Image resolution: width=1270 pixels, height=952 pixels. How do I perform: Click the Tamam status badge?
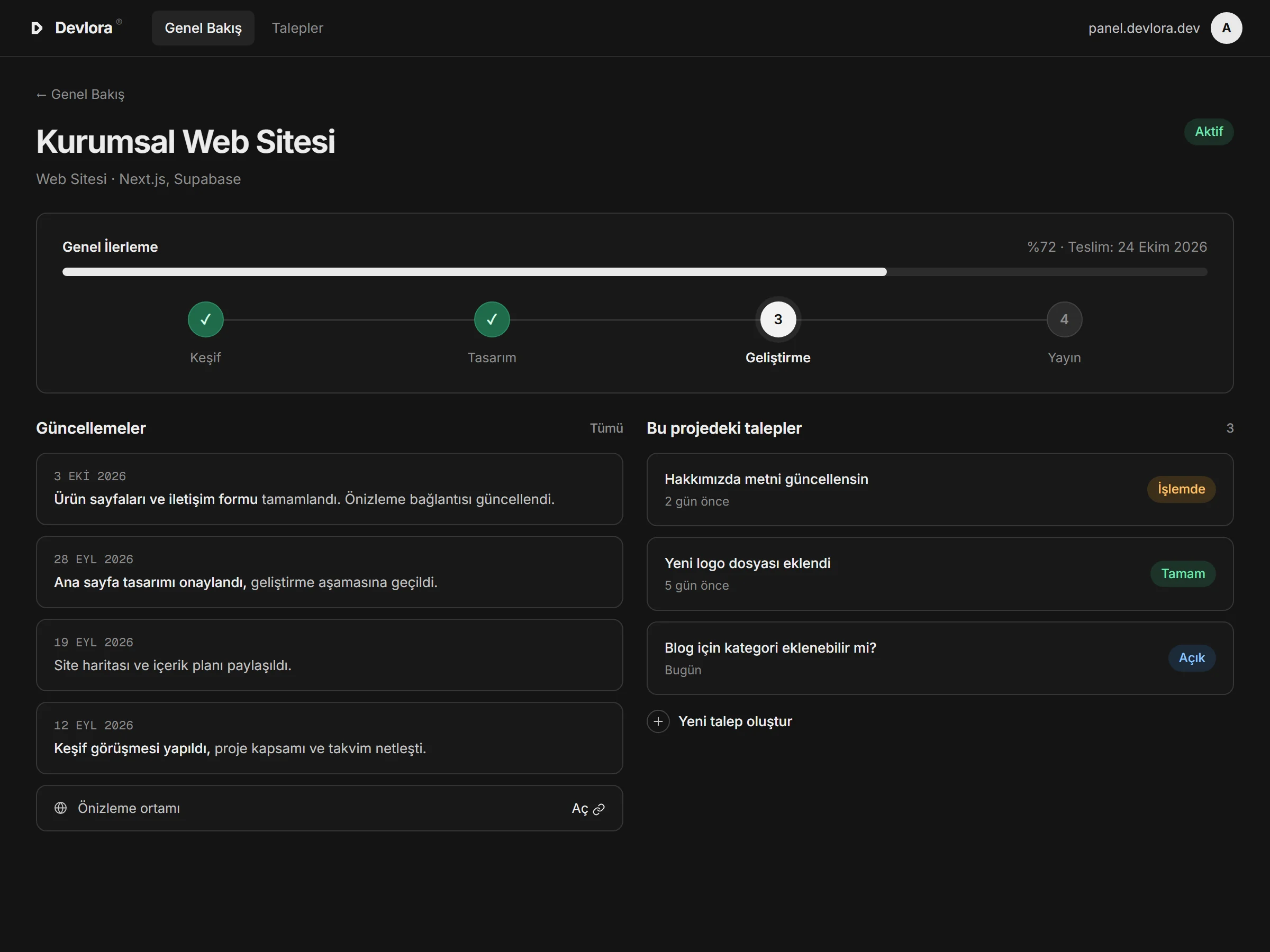pyautogui.click(x=1183, y=574)
